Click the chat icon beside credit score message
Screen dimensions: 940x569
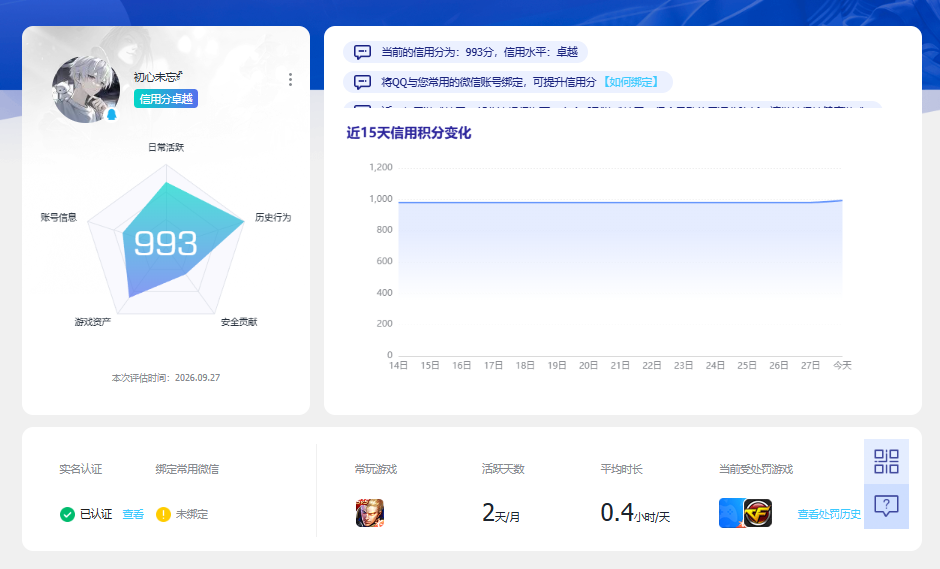[362, 52]
